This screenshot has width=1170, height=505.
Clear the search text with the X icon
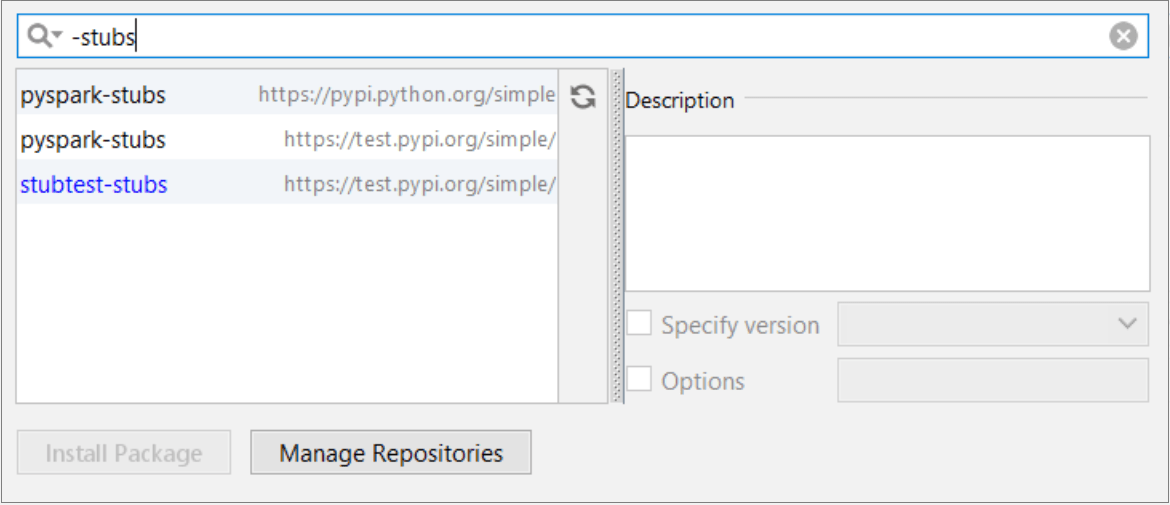[x=1123, y=37]
